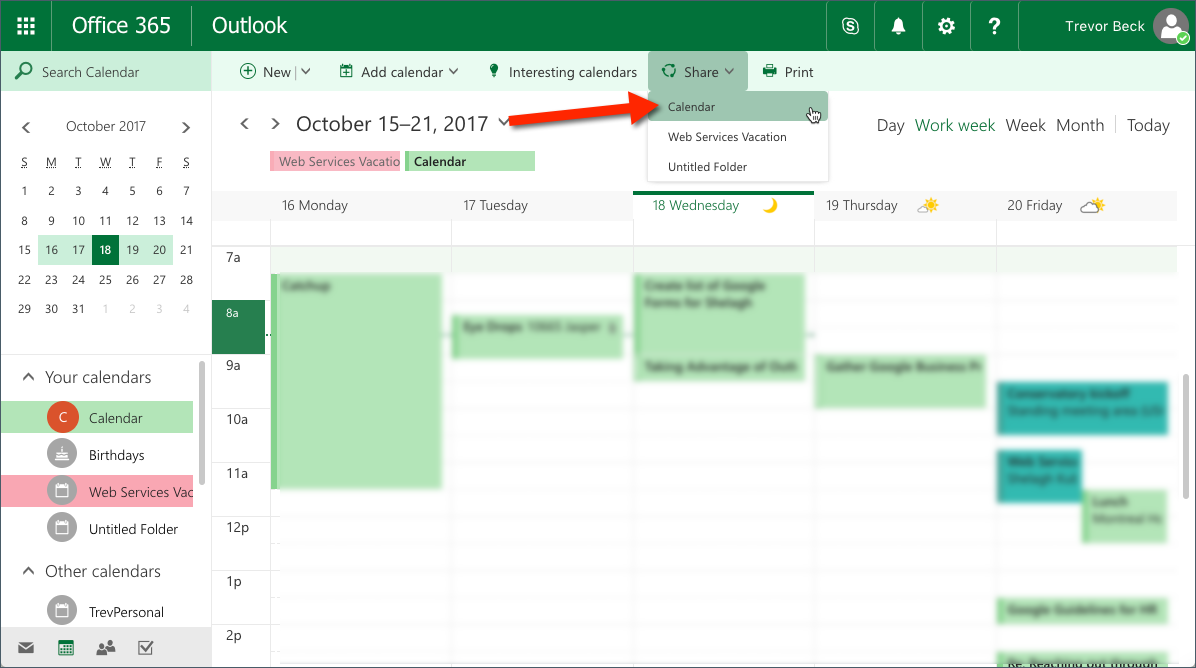Choose Web Services Vacation in Share menu

tap(738, 137)
